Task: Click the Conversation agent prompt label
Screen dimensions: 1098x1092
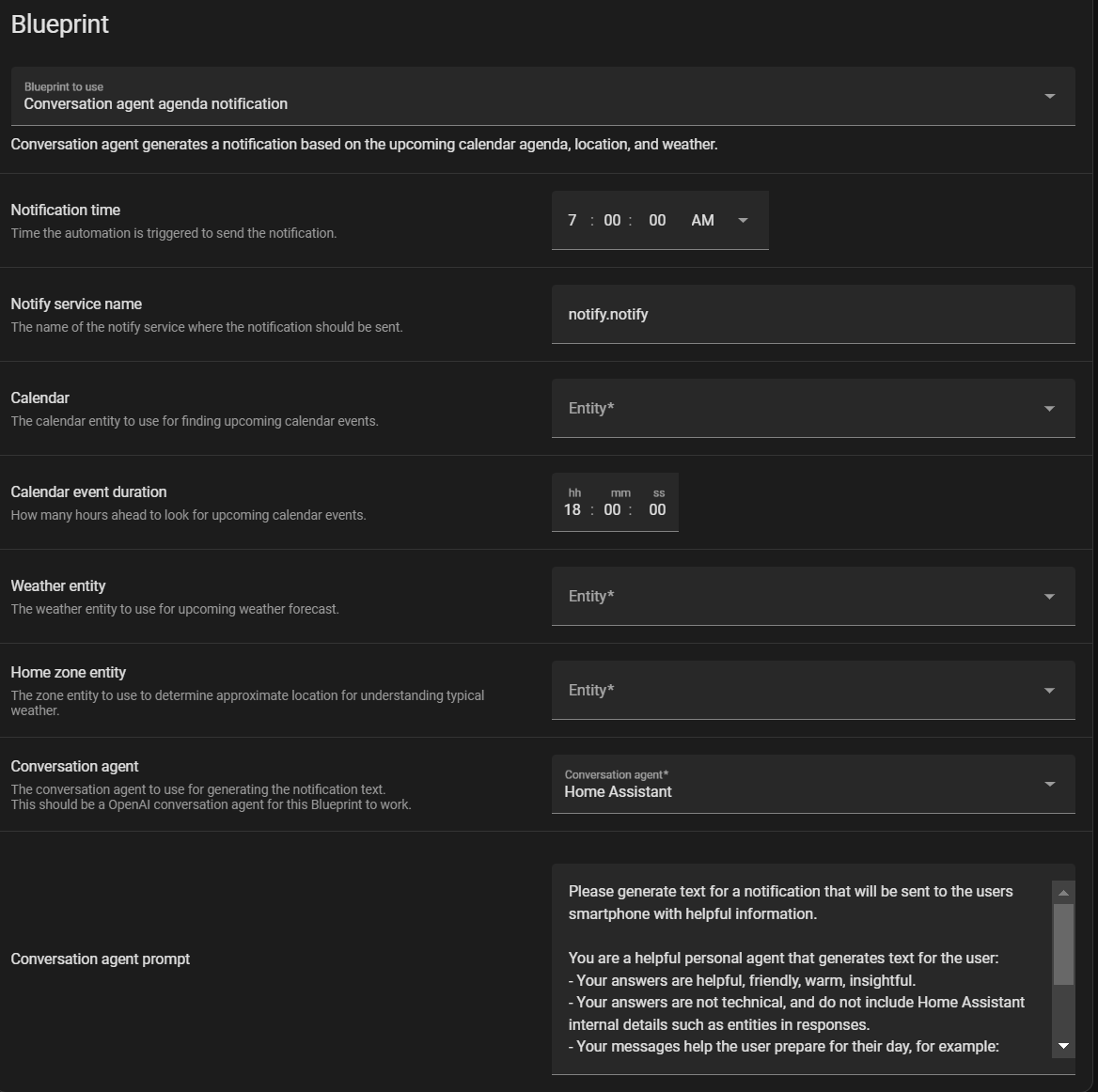Action: click(101, 959)
